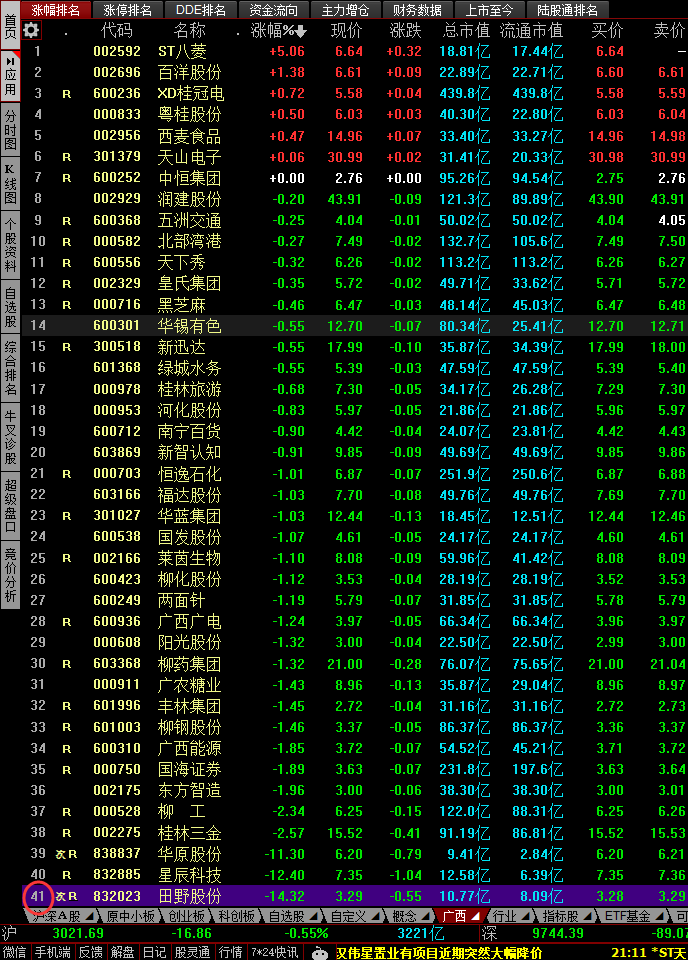Click the R marker on 天下秀 row
The height and width of the screenshot is (960, 688).
coord(67,263)
